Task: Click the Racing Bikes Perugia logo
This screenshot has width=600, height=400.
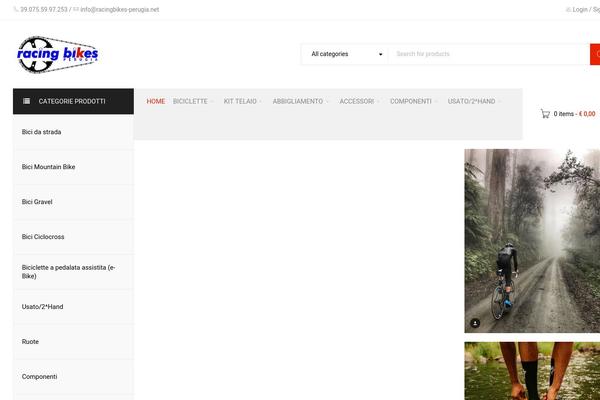Action: coord(57,54)
